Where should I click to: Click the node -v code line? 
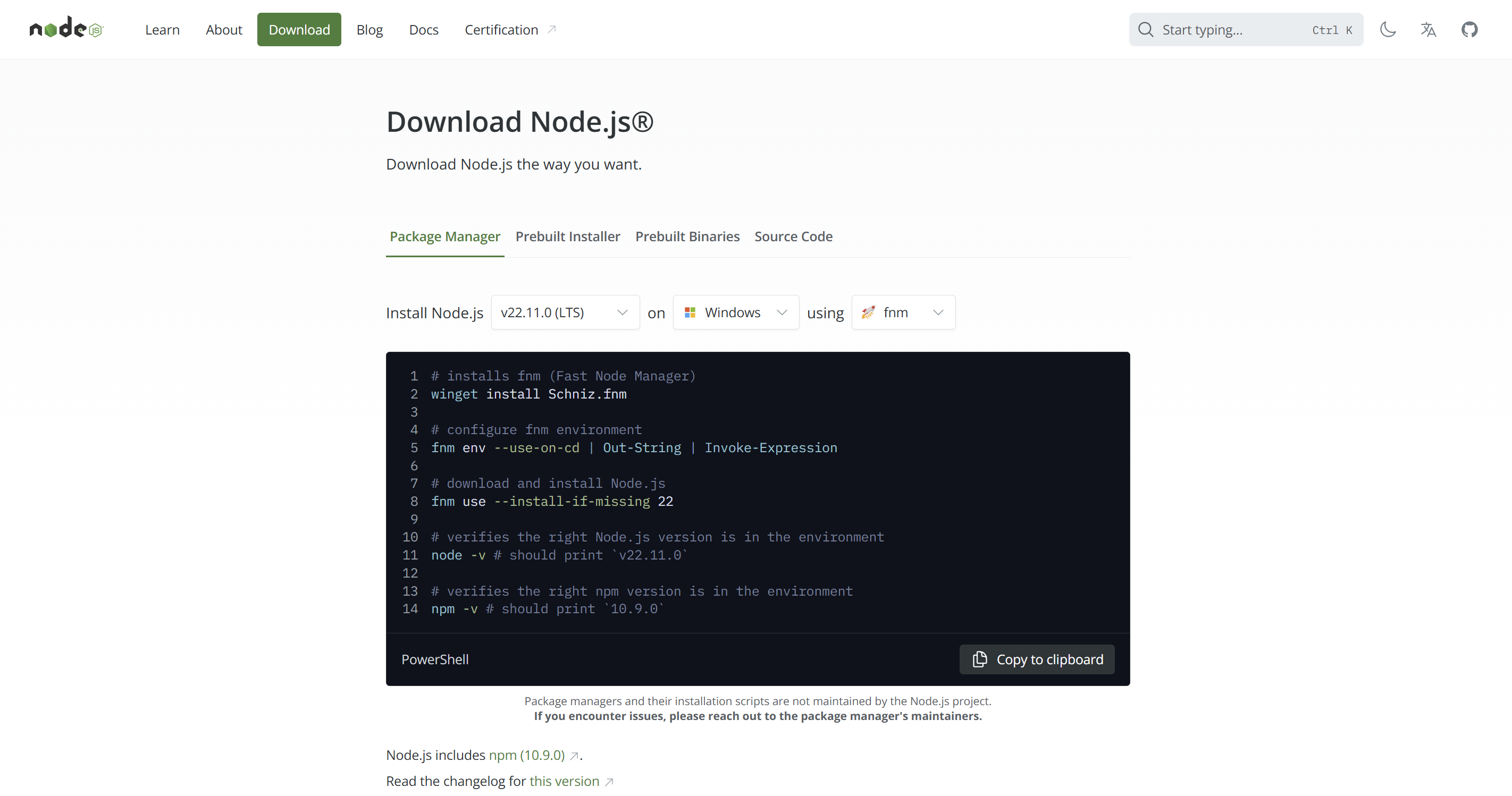559,555
